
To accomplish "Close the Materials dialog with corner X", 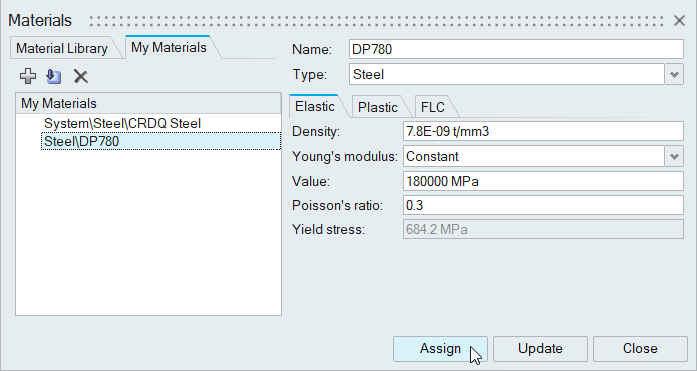I will 679,20.
